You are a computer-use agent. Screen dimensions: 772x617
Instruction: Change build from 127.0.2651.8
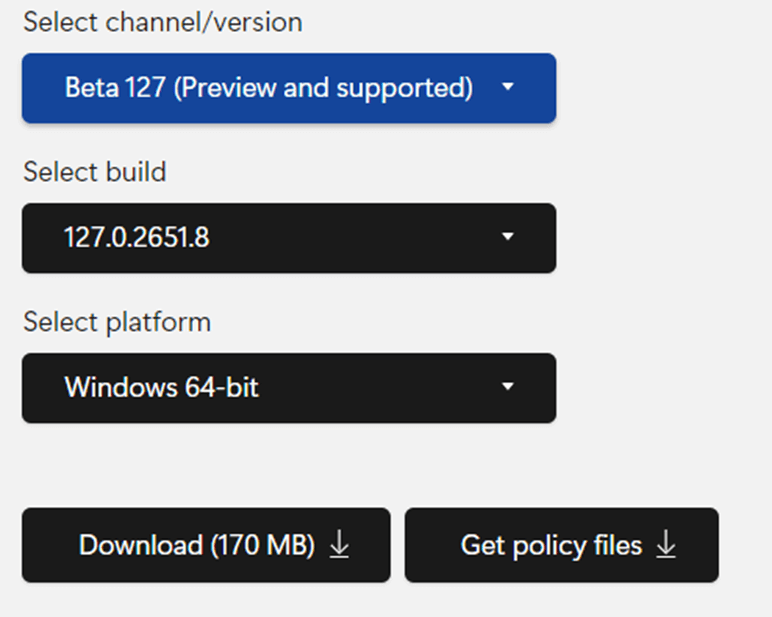[289, 238]
